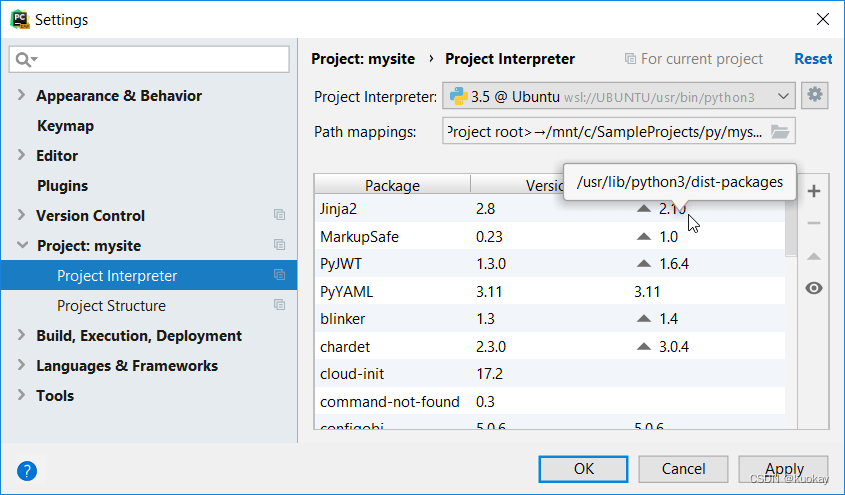Expand the Languages & Frameworks arrow
Screen dimensions: 845x495
tap(21, 365)
